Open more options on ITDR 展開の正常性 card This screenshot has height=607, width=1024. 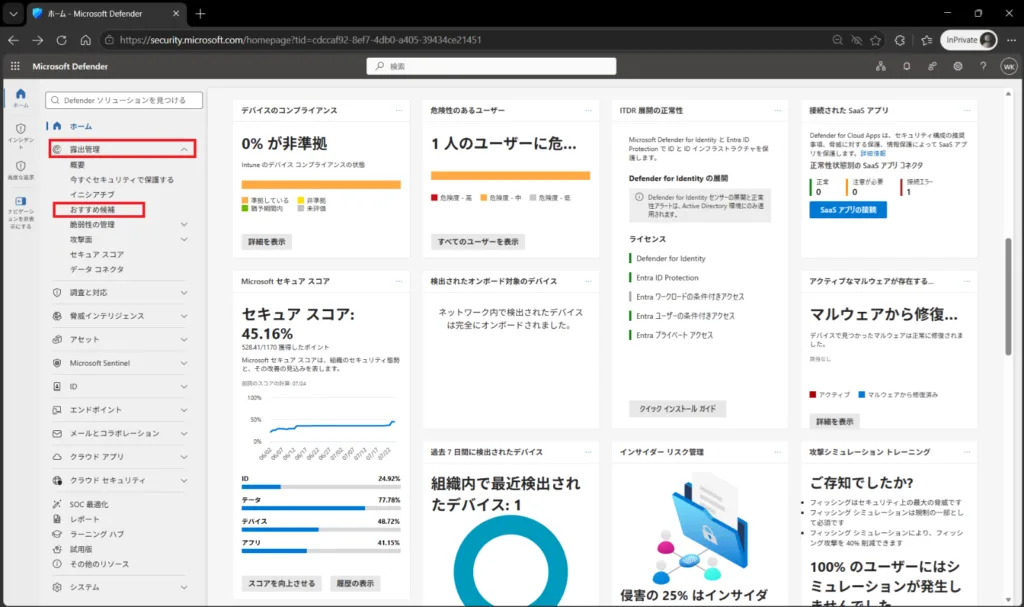coord(777,110)
